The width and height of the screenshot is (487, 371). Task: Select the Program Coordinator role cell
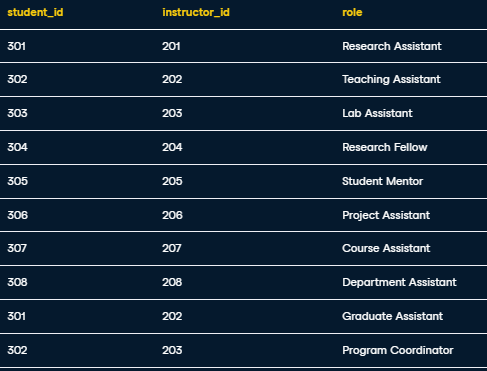coord(398,350)
